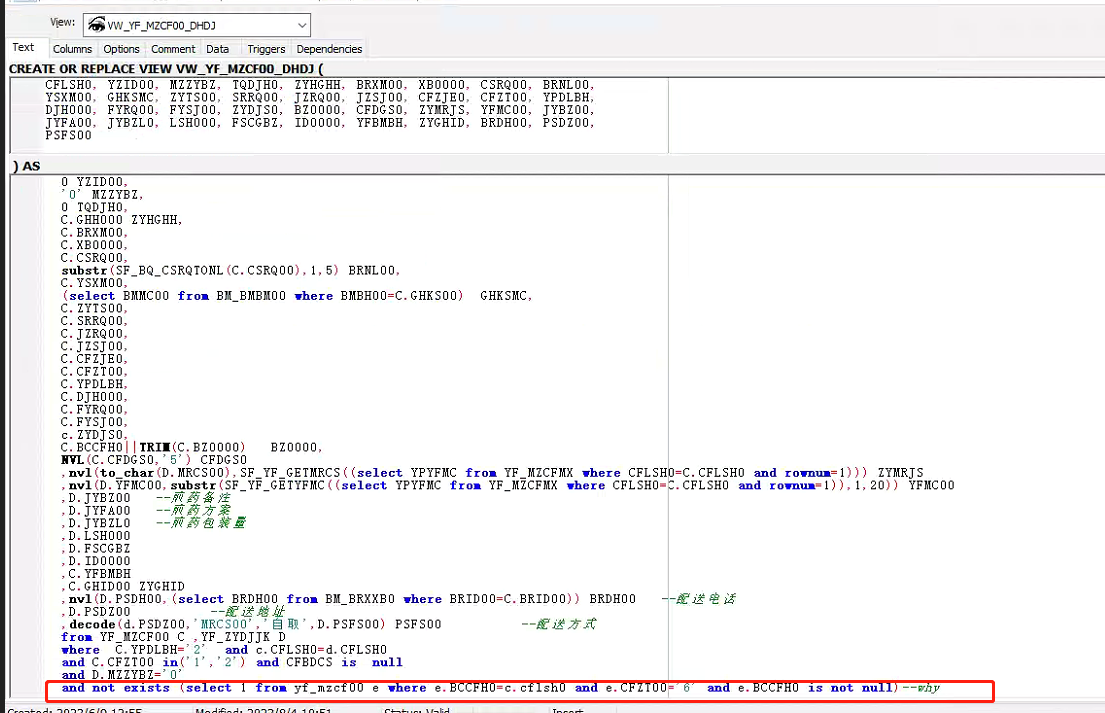The height and width of the screenshot is (713, 1105).
Task: Open the View selector dropdown arrow
Action: click(302, 25)
